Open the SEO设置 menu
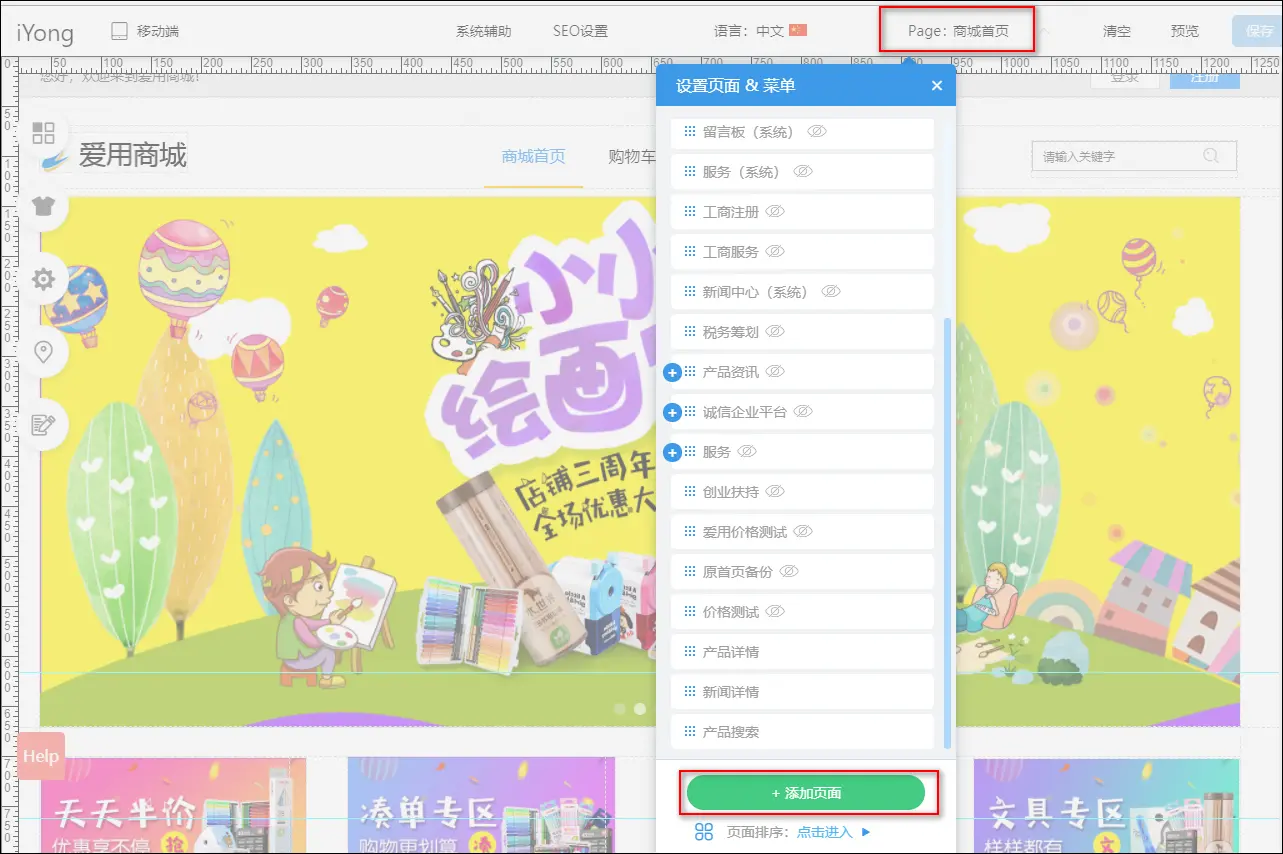The height and width of the screenshot is (854, 1283). point(580,31)
